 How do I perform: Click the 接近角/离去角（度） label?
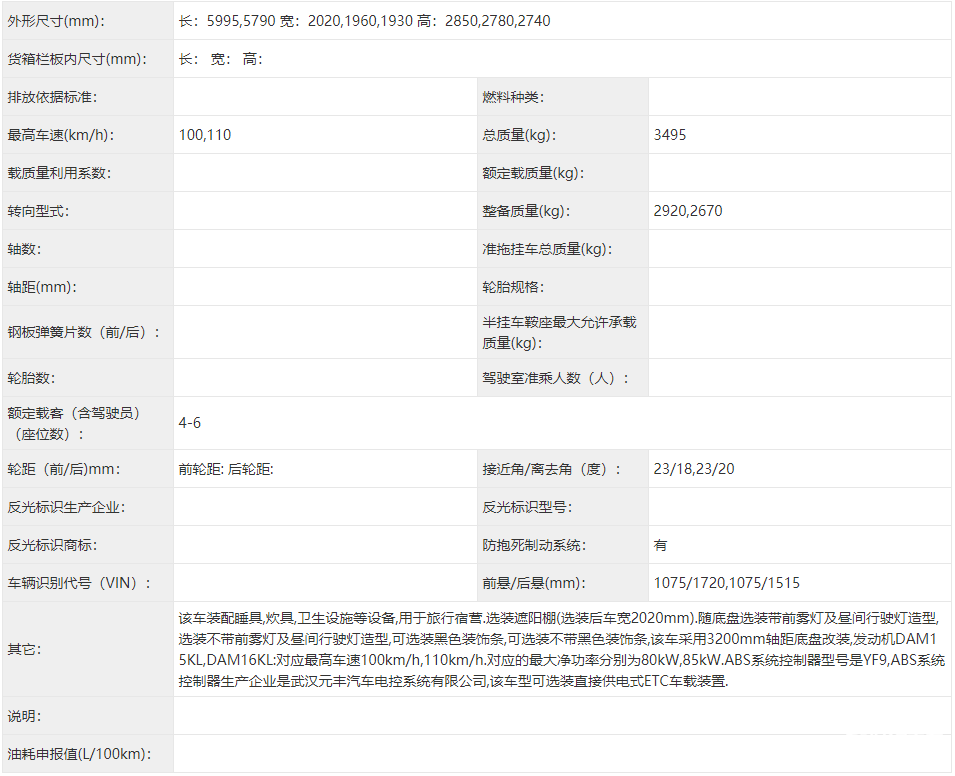[x=551, y=470]
